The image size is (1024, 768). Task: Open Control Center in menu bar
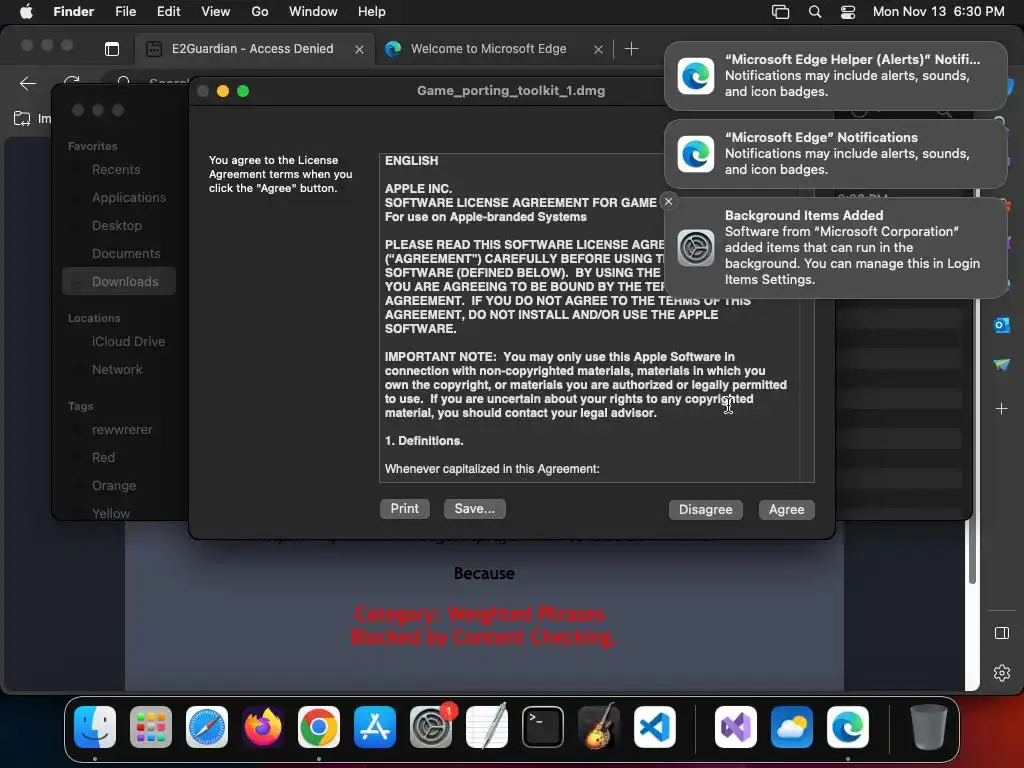click(x=848, y=12)
